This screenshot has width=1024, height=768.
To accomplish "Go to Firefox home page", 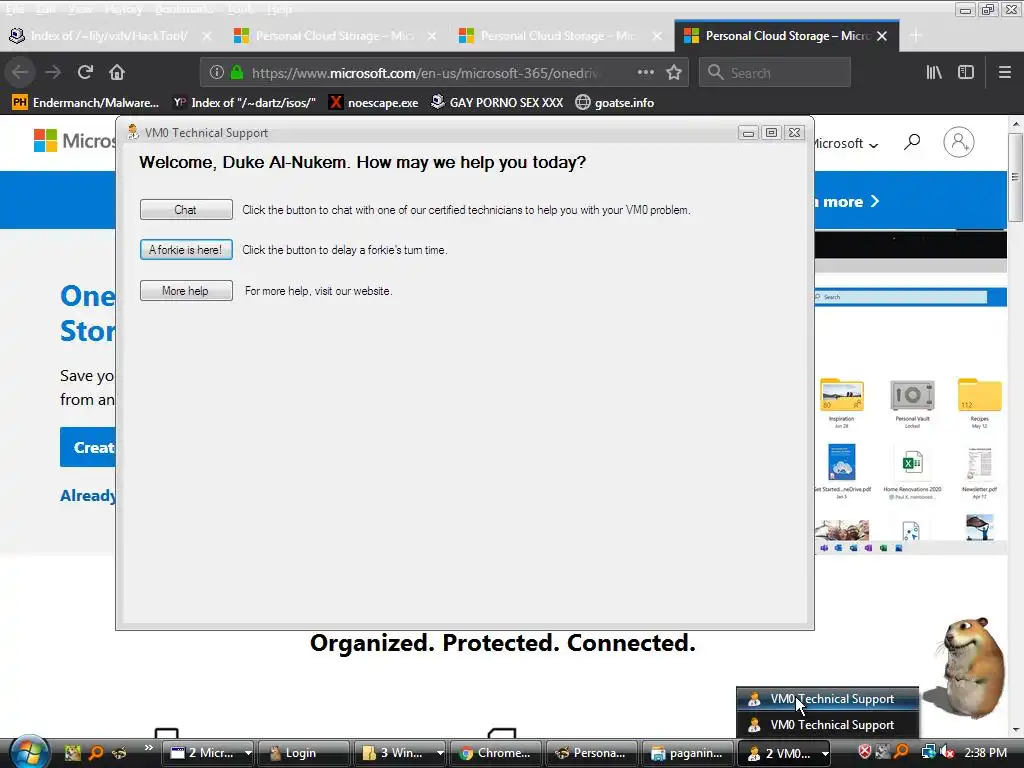I will click(117, 72).
